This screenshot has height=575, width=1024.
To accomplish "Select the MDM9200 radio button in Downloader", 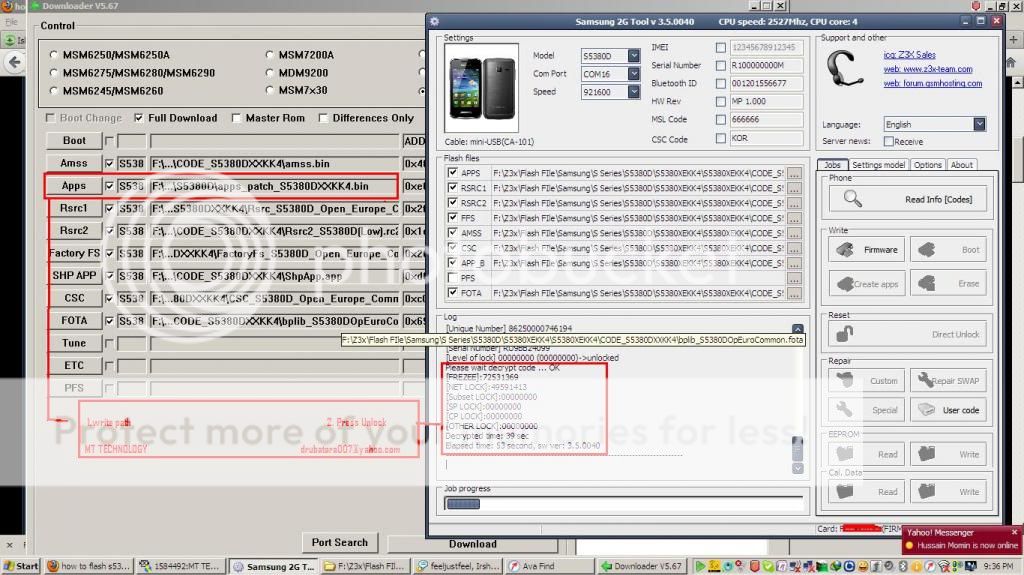I will click(269, 73).
